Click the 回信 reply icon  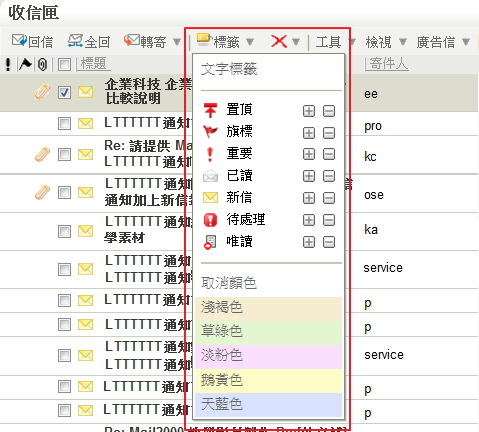click(19, 41)
